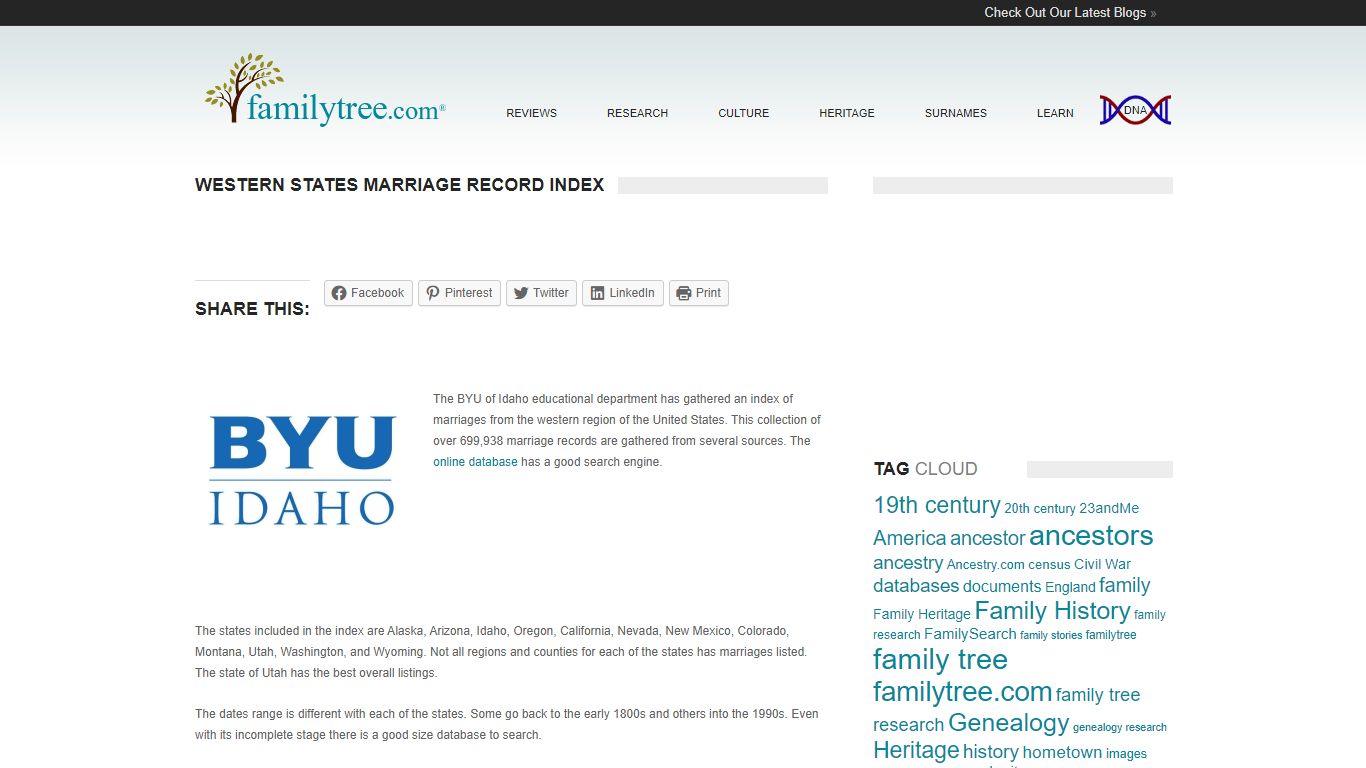The height and width of the screenshot is (768, 1366).
Task: Open the Reviews menu
Action: [x=531, y=113]
